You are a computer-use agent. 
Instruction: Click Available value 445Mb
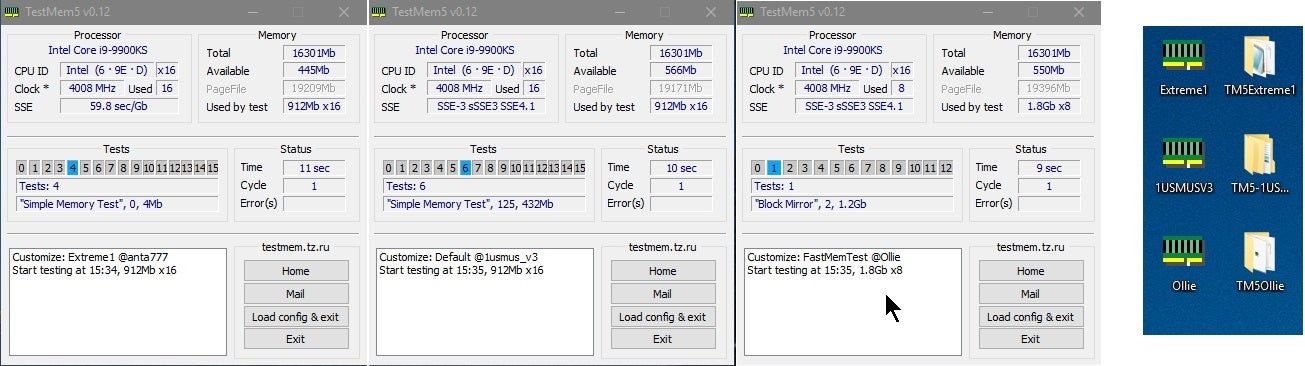pyautogui.click(x=313, y=71)
